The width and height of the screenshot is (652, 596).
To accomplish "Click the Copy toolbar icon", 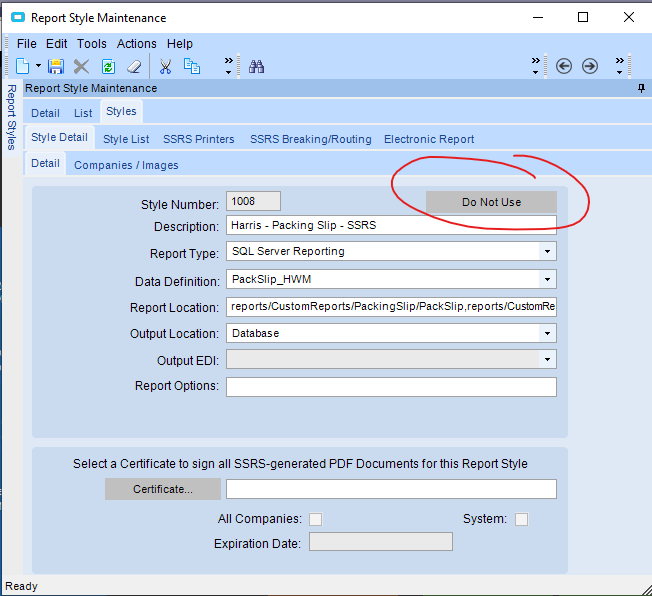I will pos(192,66).
